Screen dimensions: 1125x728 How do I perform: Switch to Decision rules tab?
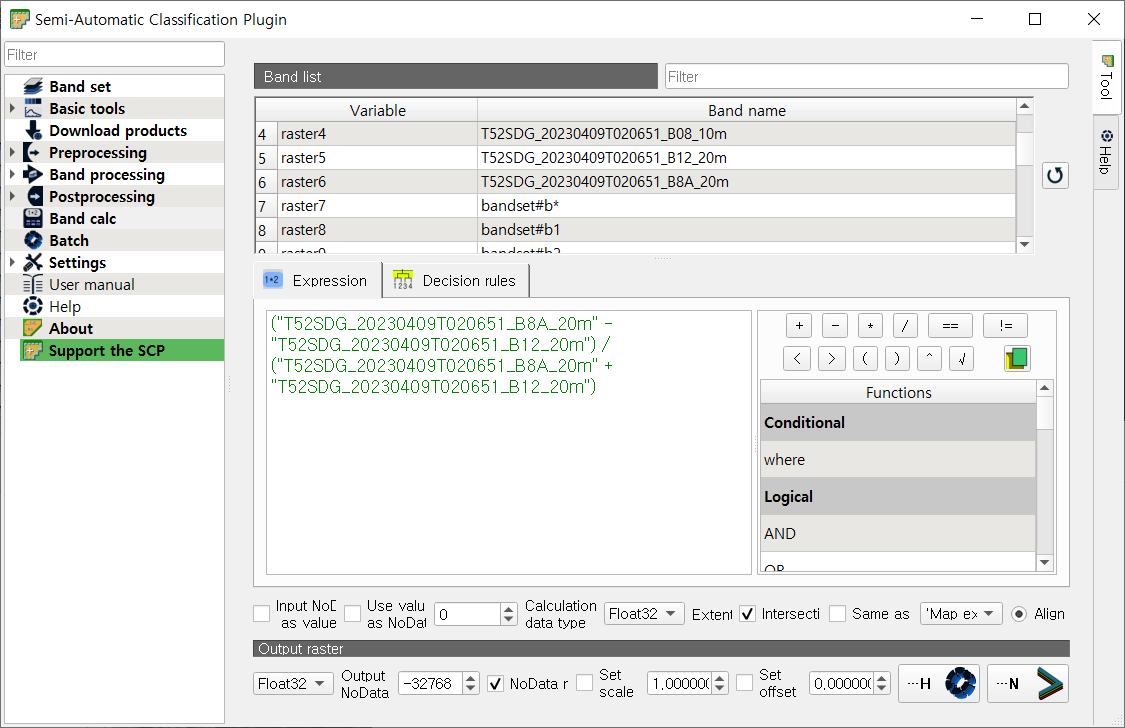click(x=456, y=280)
